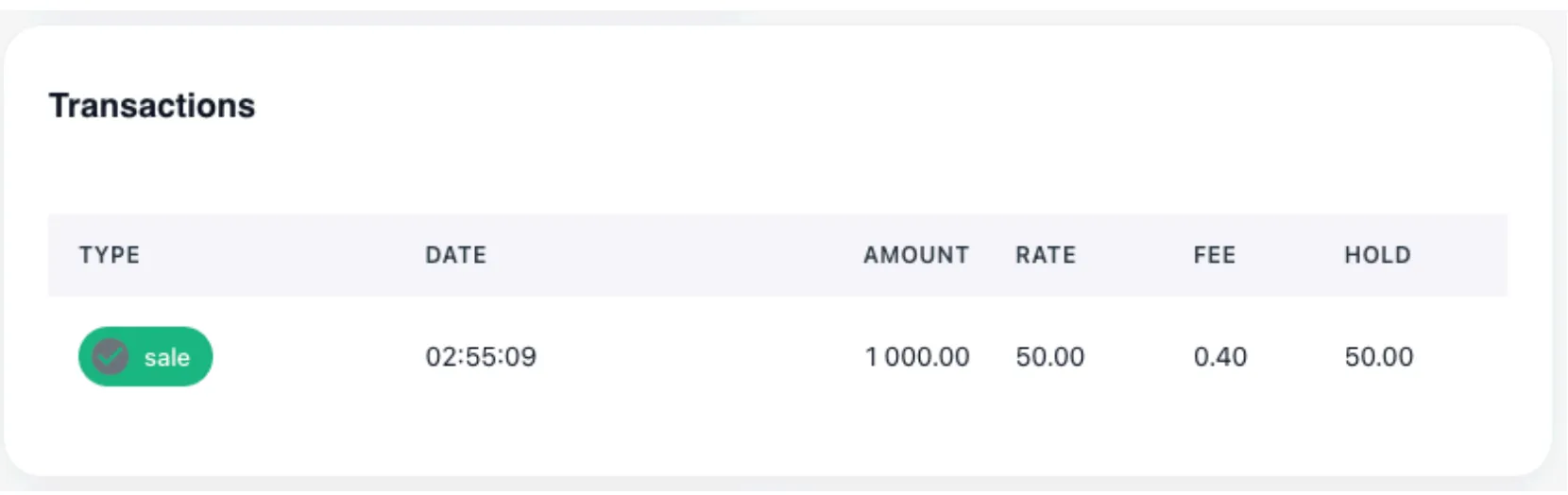1568x495 pixels.
Task: Click the 0.40 fee value
Action: (1219, 357)
